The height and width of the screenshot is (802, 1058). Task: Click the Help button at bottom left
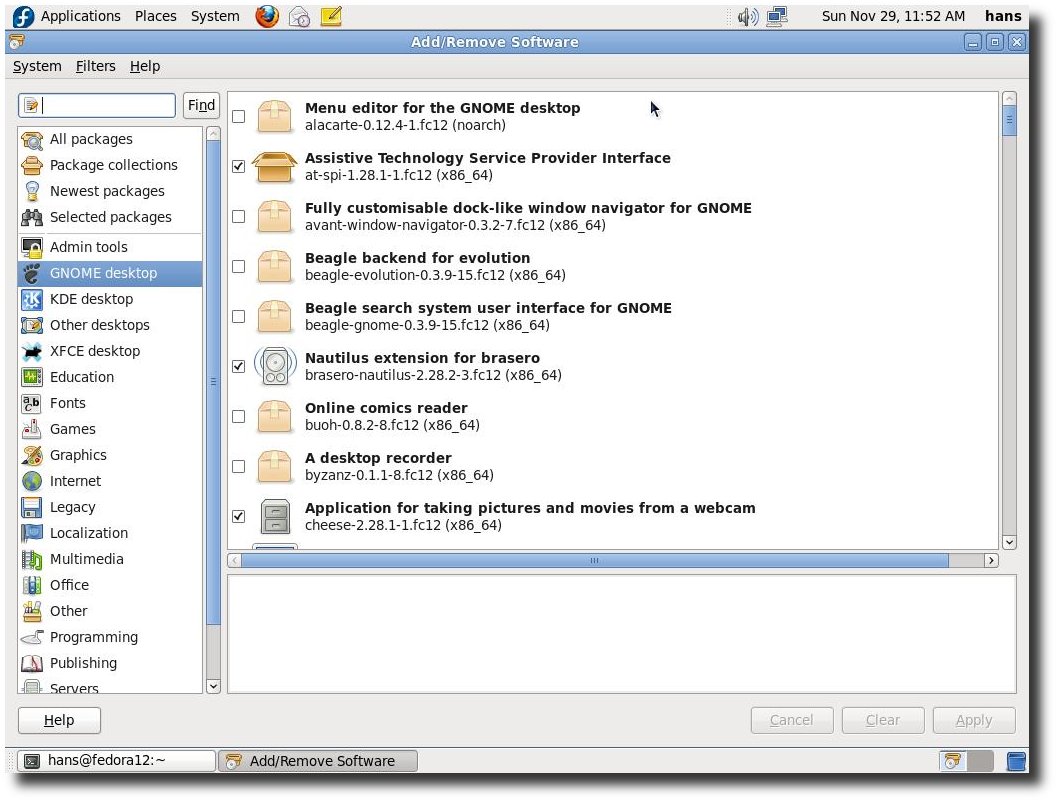pos(59,720)
